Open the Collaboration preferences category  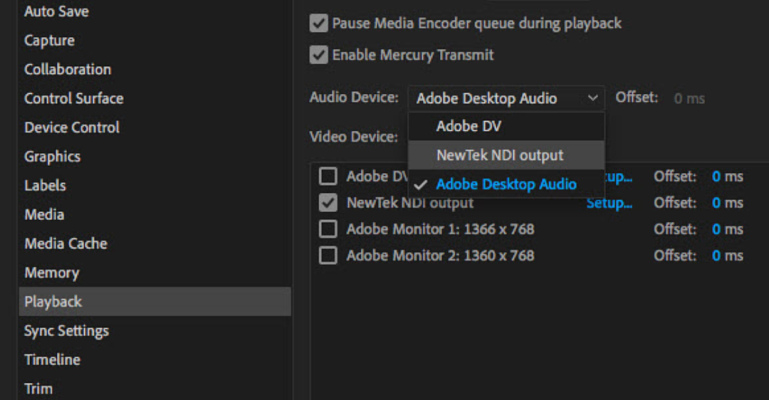(155, 69)
